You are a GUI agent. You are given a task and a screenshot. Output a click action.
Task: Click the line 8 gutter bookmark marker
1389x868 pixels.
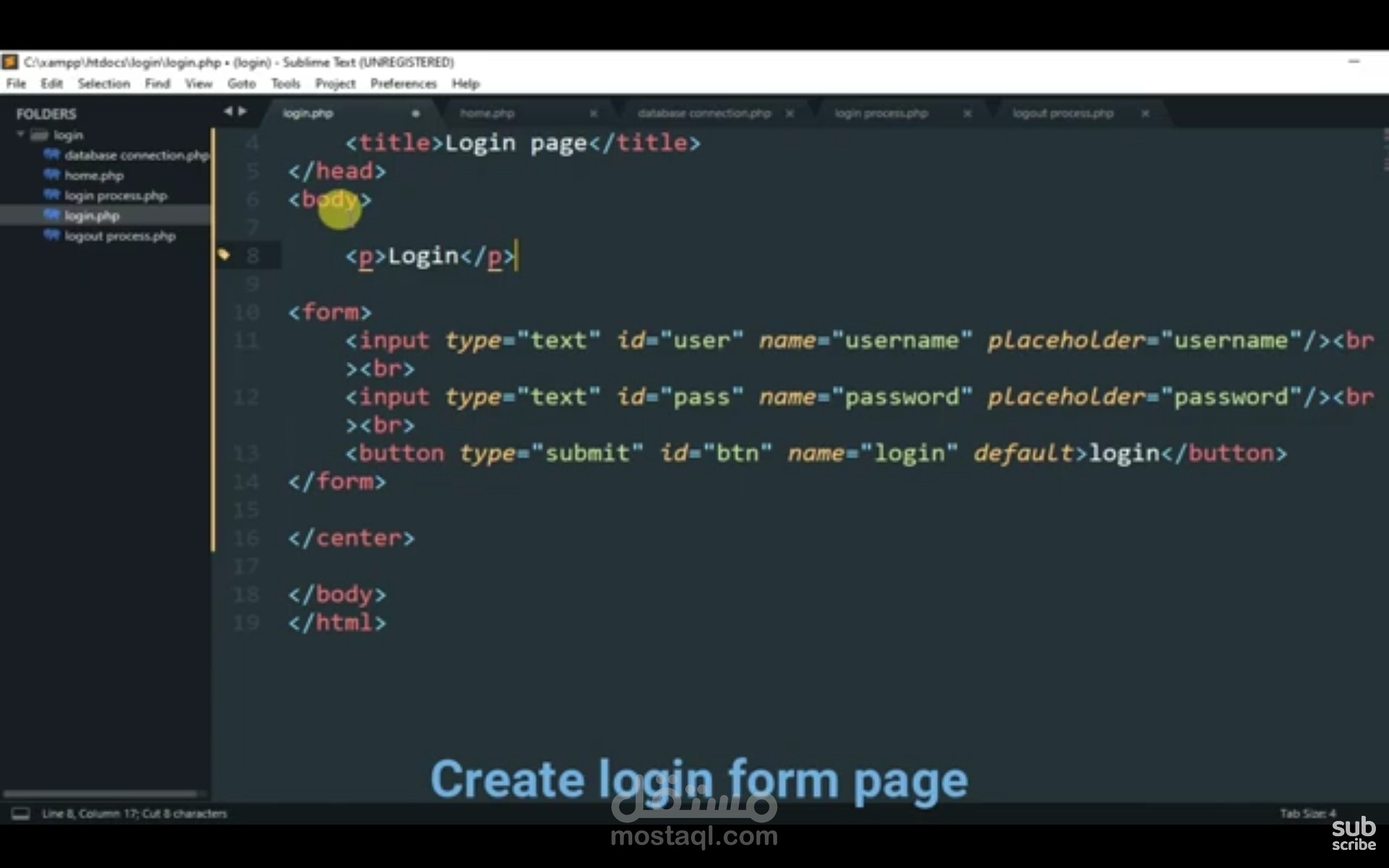pyautogui.click(x=224, y=255)
